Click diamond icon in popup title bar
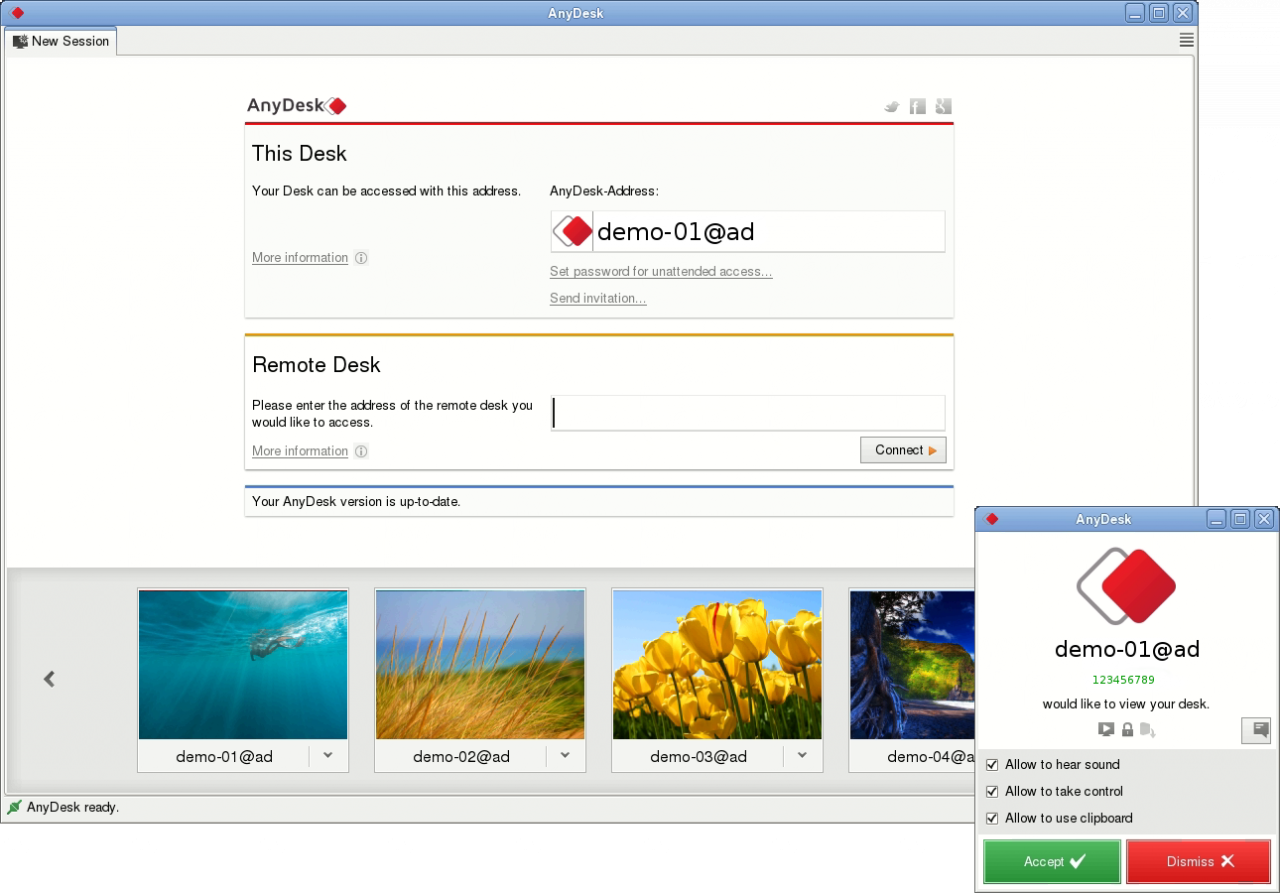The height and width of the screenshot is (893, 1280). 992,519
